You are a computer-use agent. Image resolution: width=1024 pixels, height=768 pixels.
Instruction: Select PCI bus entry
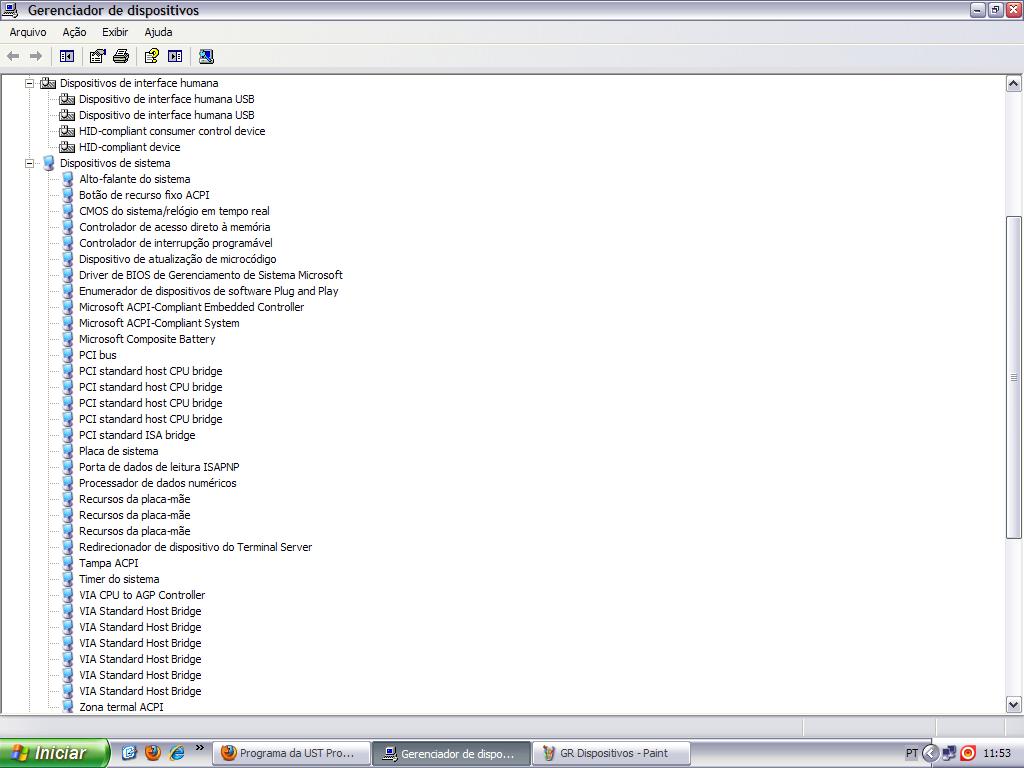coord(98,355)
